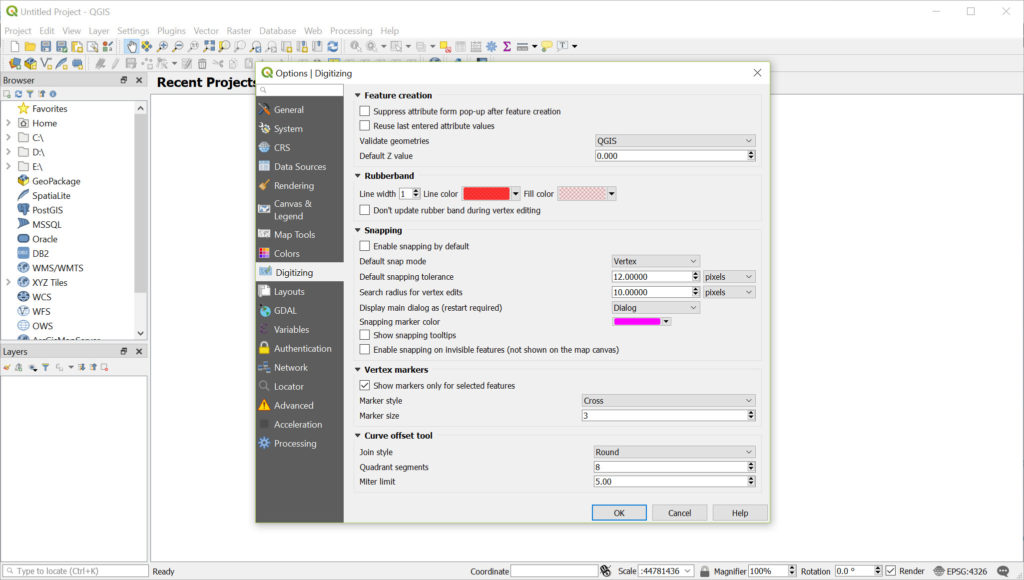Open Display main dialog as dropdown
This screenshot has width=1024, height=580.
(x=656, y=308)
